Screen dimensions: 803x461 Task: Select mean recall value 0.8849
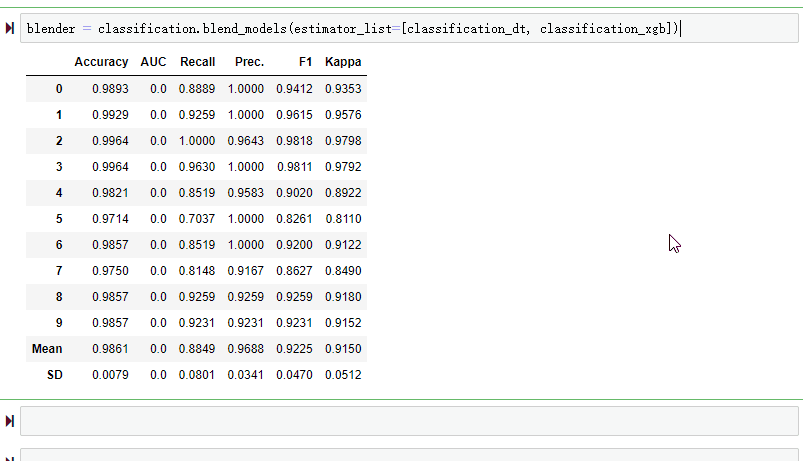[x=197, y=349]
